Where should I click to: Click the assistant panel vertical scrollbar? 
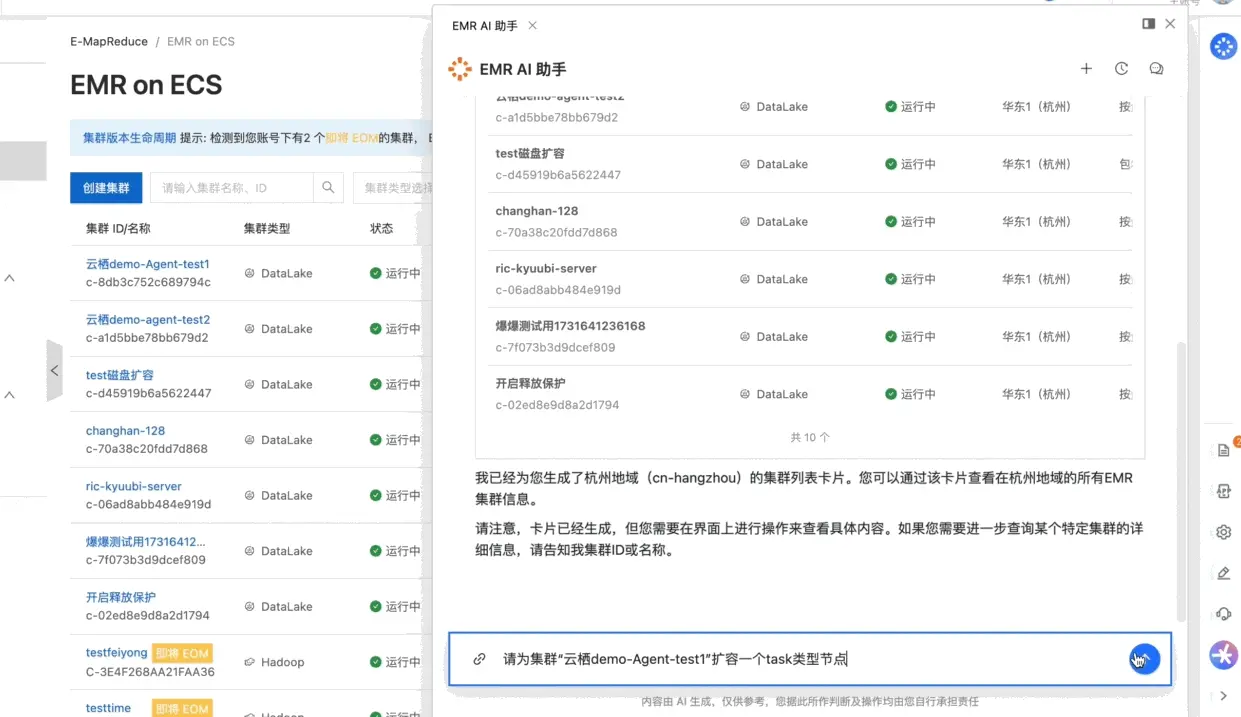click(1181, 480)
